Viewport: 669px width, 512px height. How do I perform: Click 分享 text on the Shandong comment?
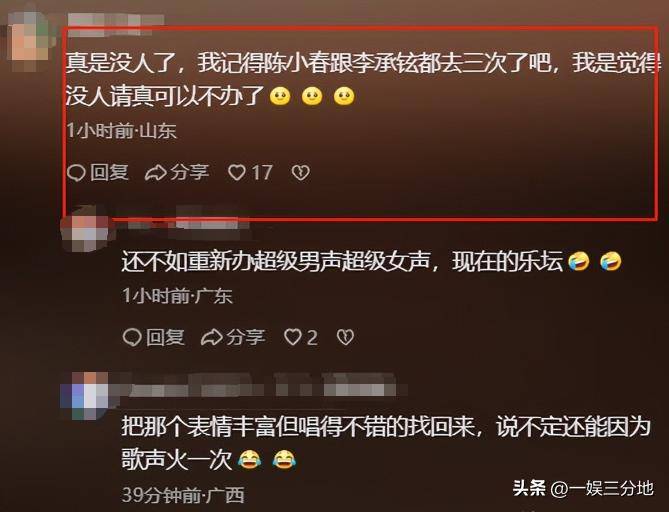(x=190, y=173)
